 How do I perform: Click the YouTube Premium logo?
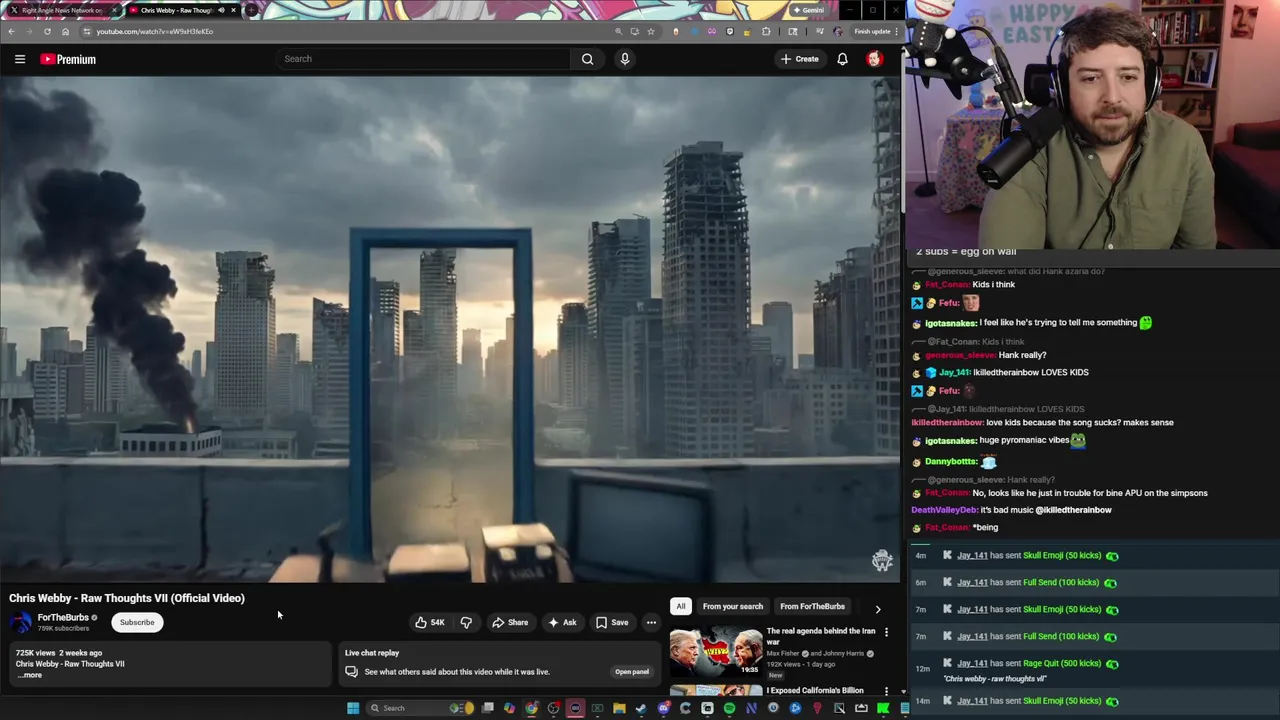tap(68, 59)
